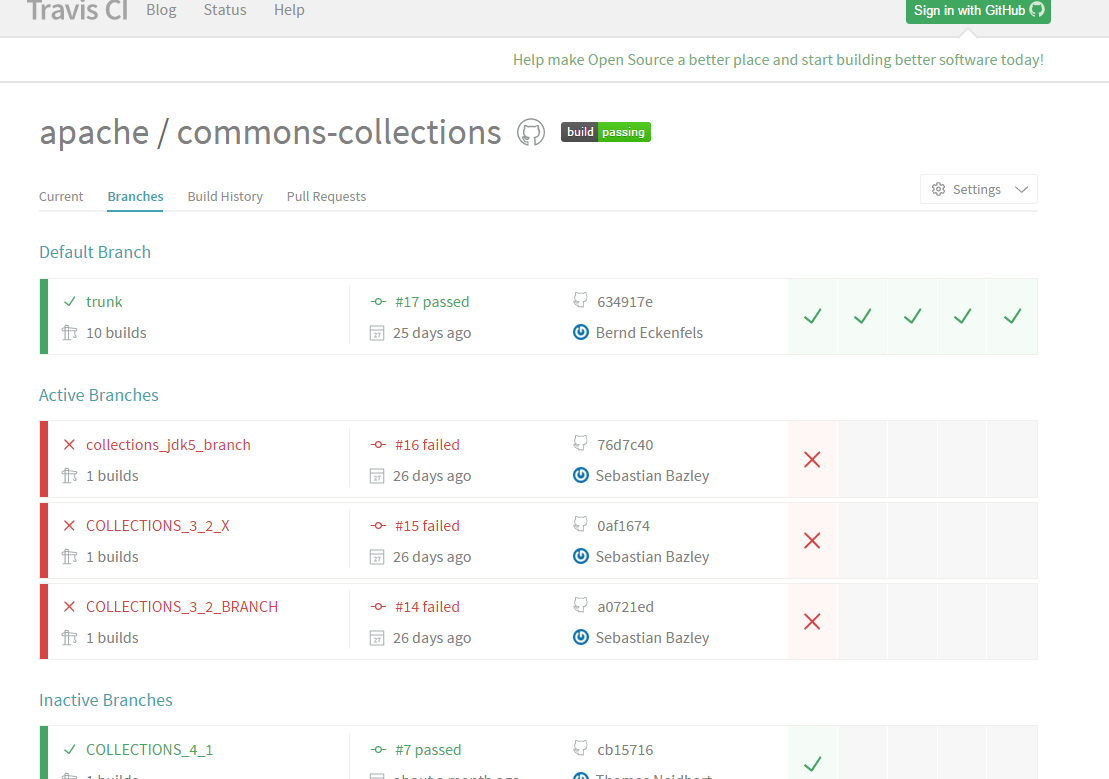Open commit 0af1674
Viewport: 1109px width, 779px height.
(x=623, y=526)
